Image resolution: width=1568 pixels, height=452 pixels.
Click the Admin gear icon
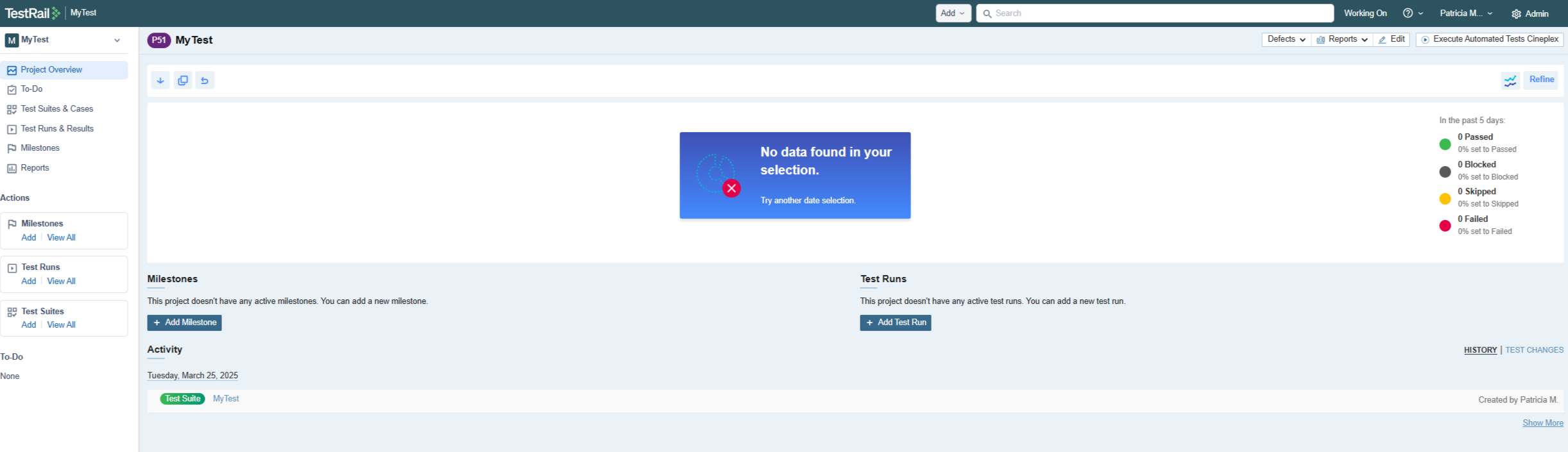(1516, 14)
